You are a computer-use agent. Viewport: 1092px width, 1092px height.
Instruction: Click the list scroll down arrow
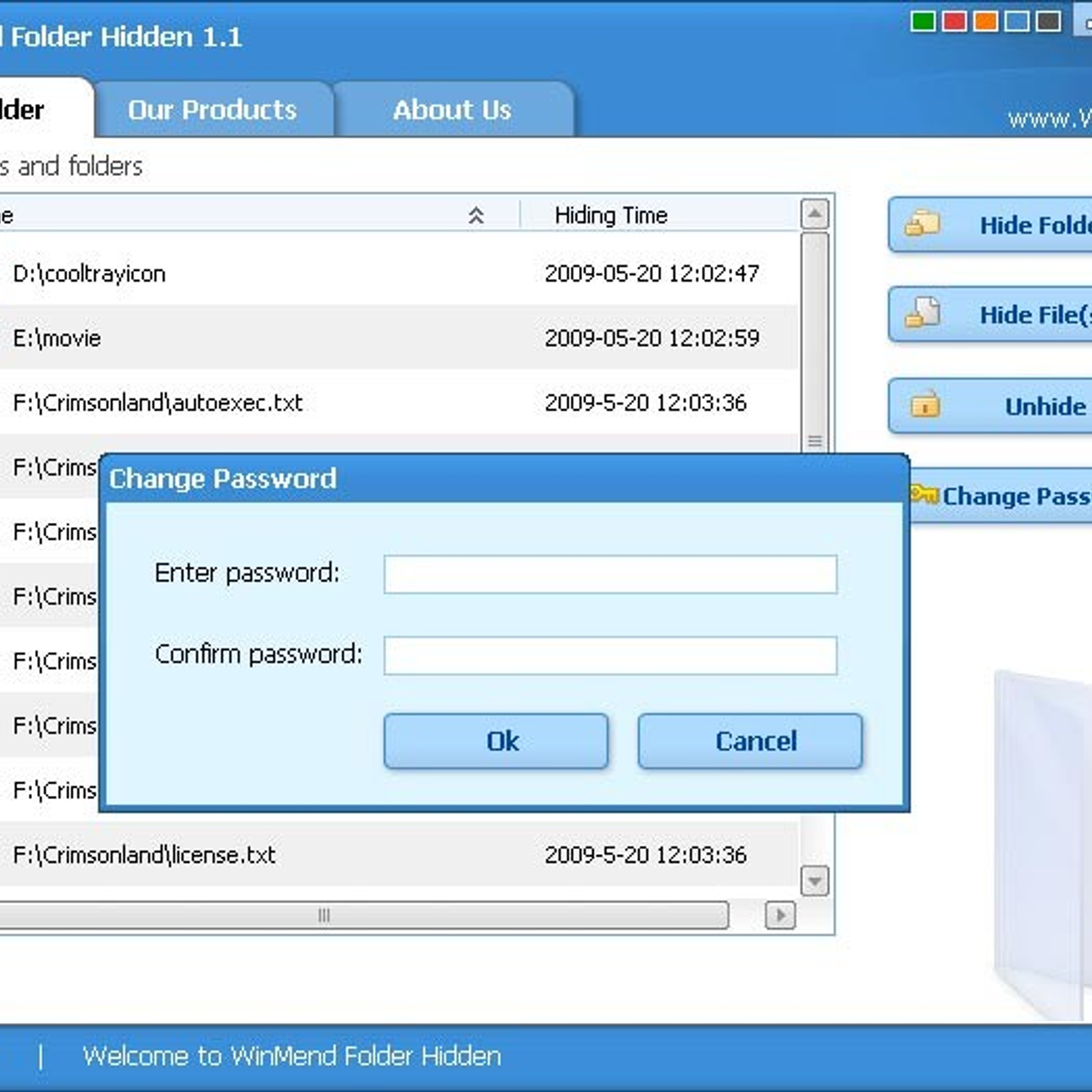click(x=815, y=880)
